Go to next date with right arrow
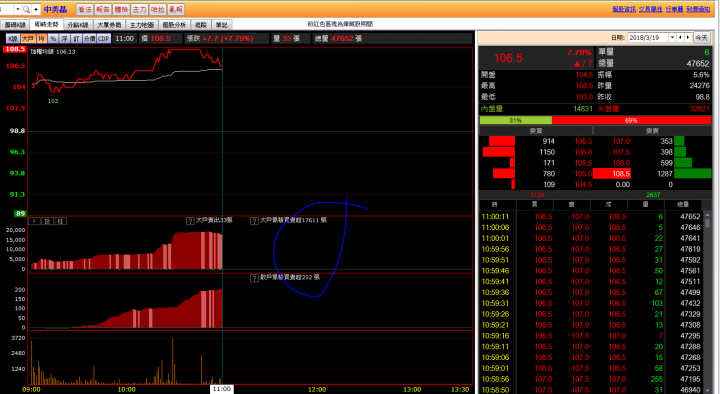Image resolution: width=720 pixels, height=394 pixels. tap(688, 38)
